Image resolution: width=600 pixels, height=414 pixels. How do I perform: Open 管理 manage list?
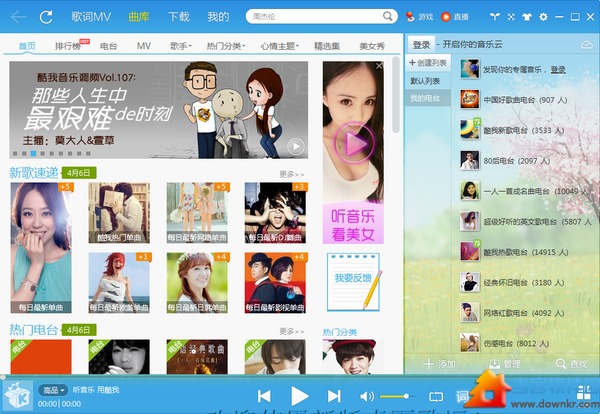coord(505,363)
